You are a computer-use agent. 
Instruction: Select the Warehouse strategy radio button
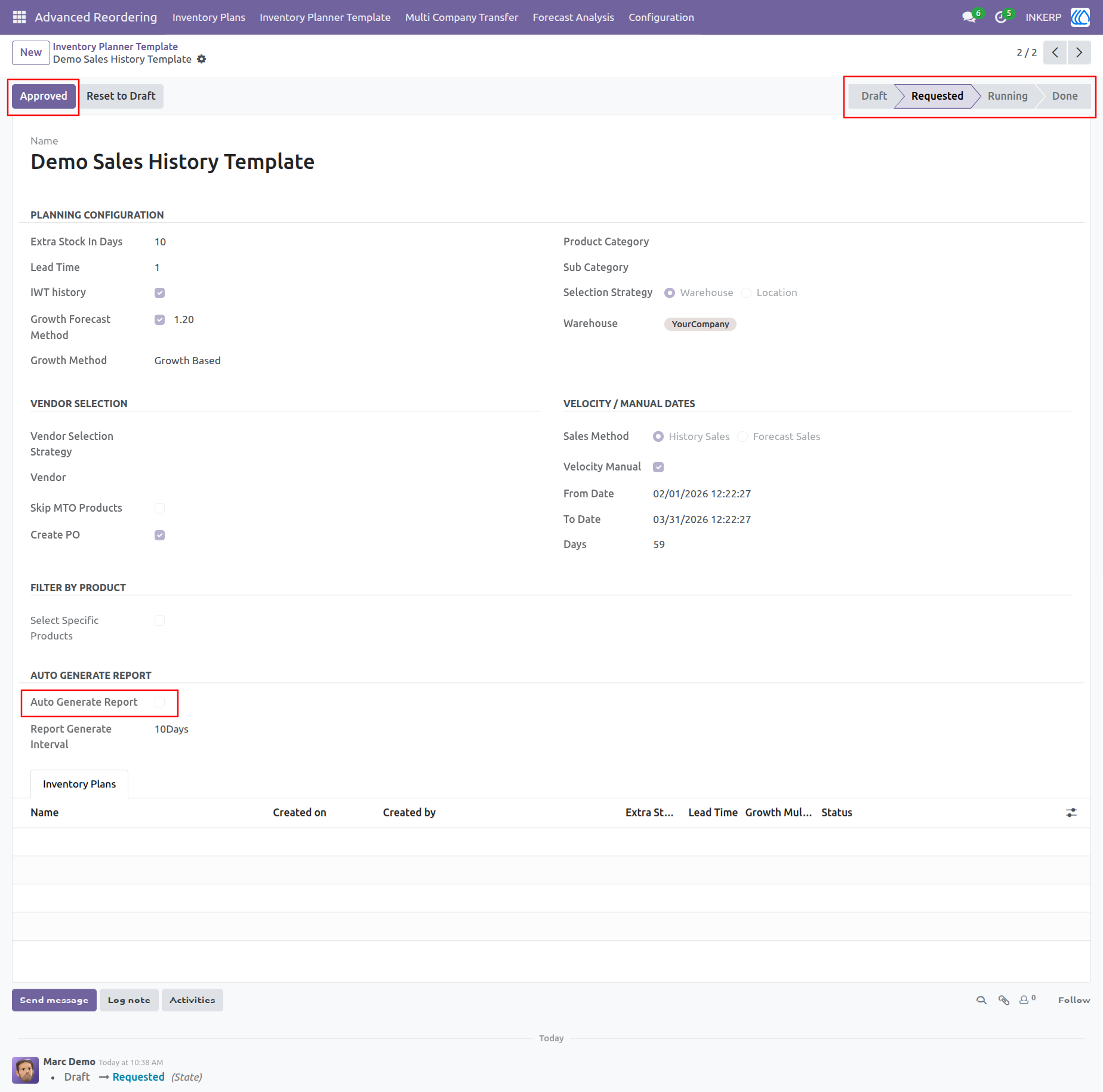pyautogui.click(x=670, y=293)
